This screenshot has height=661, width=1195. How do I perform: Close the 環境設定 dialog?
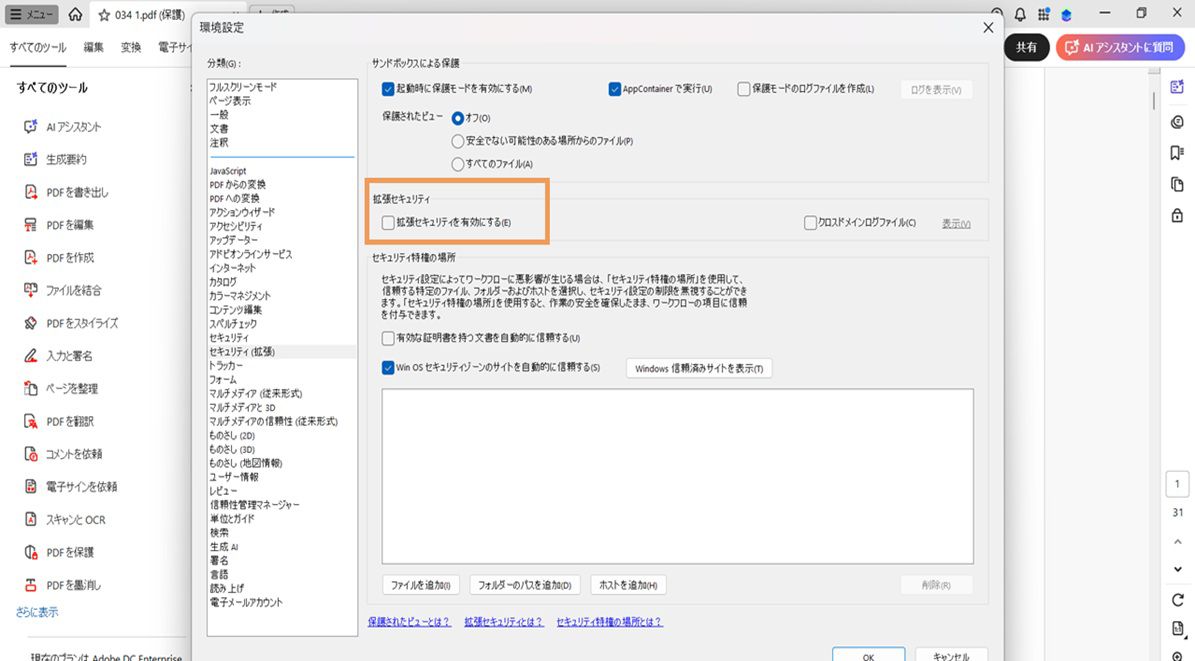click(988, 27)
